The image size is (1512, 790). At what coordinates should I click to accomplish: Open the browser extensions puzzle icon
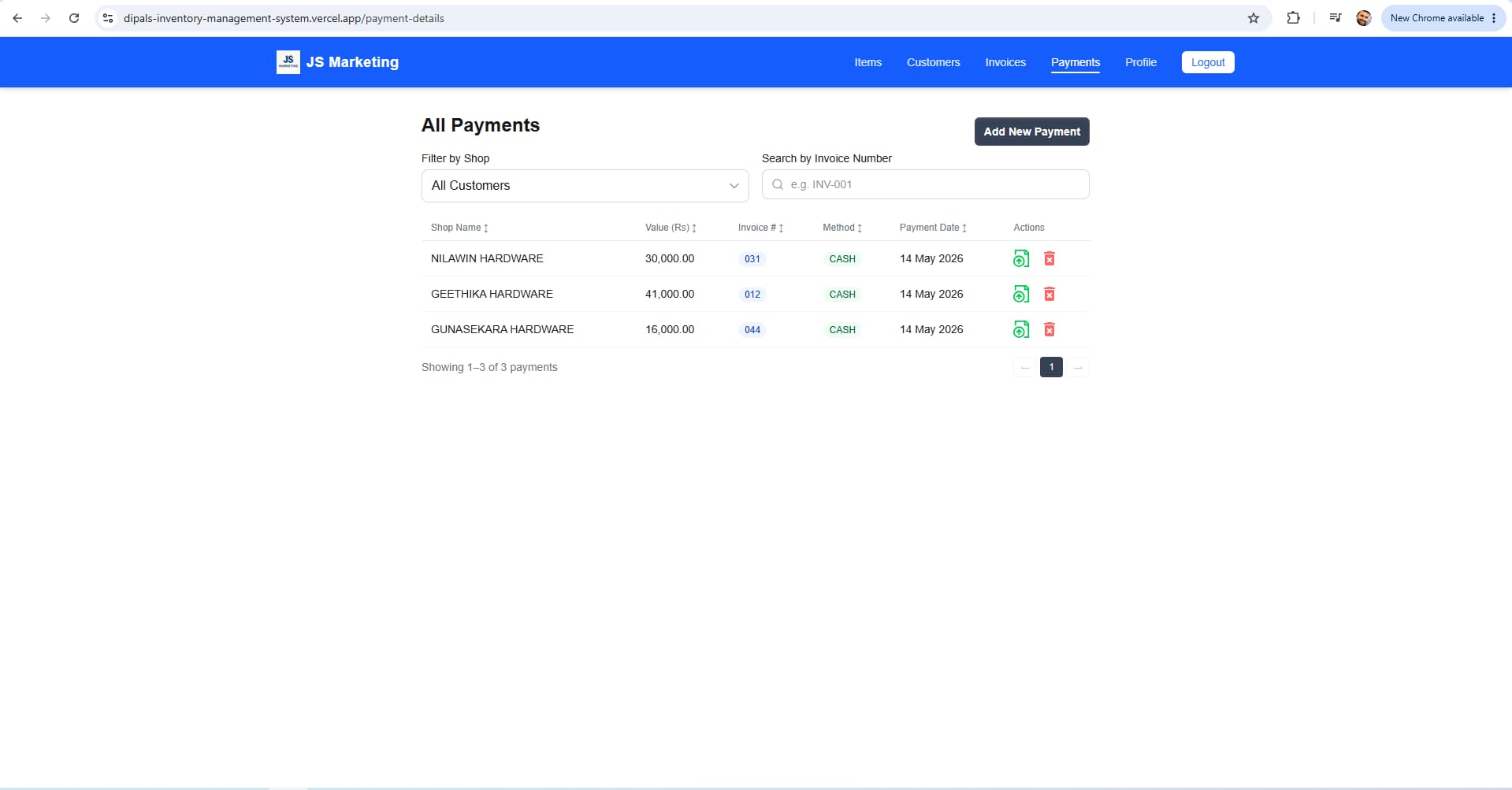1293,18
